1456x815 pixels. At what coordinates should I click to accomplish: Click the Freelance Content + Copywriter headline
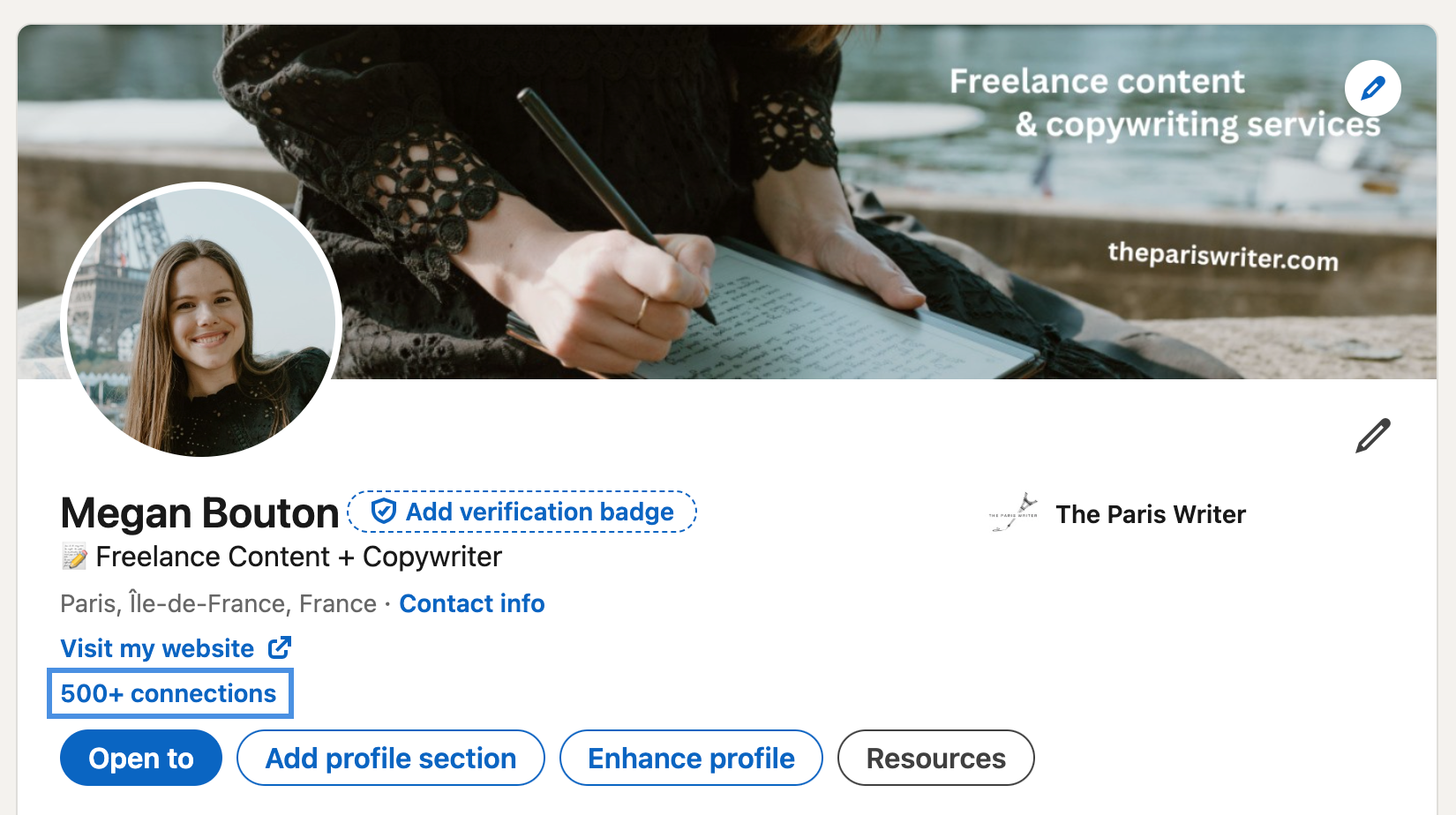point(298,557)
